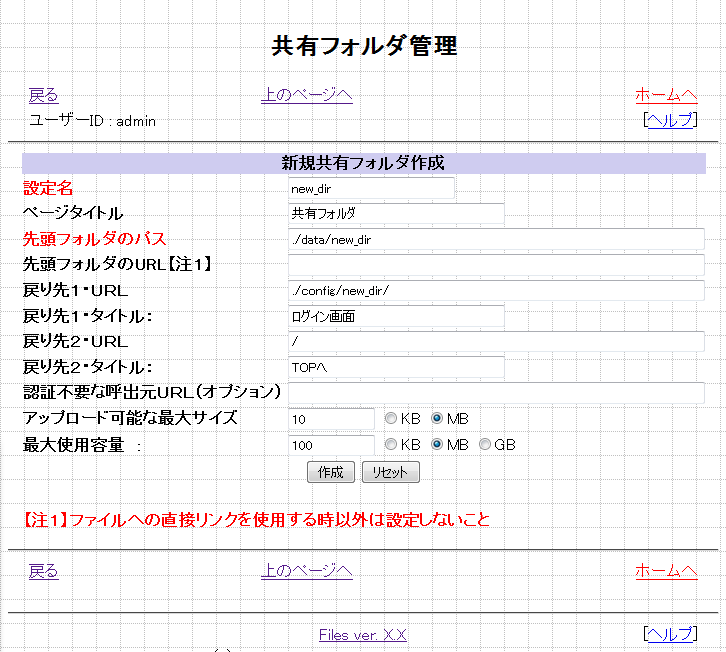The width and height of the screenshot is (726, 652).
Task: Click the top 戻る link
Action: [x=43, y=95]
